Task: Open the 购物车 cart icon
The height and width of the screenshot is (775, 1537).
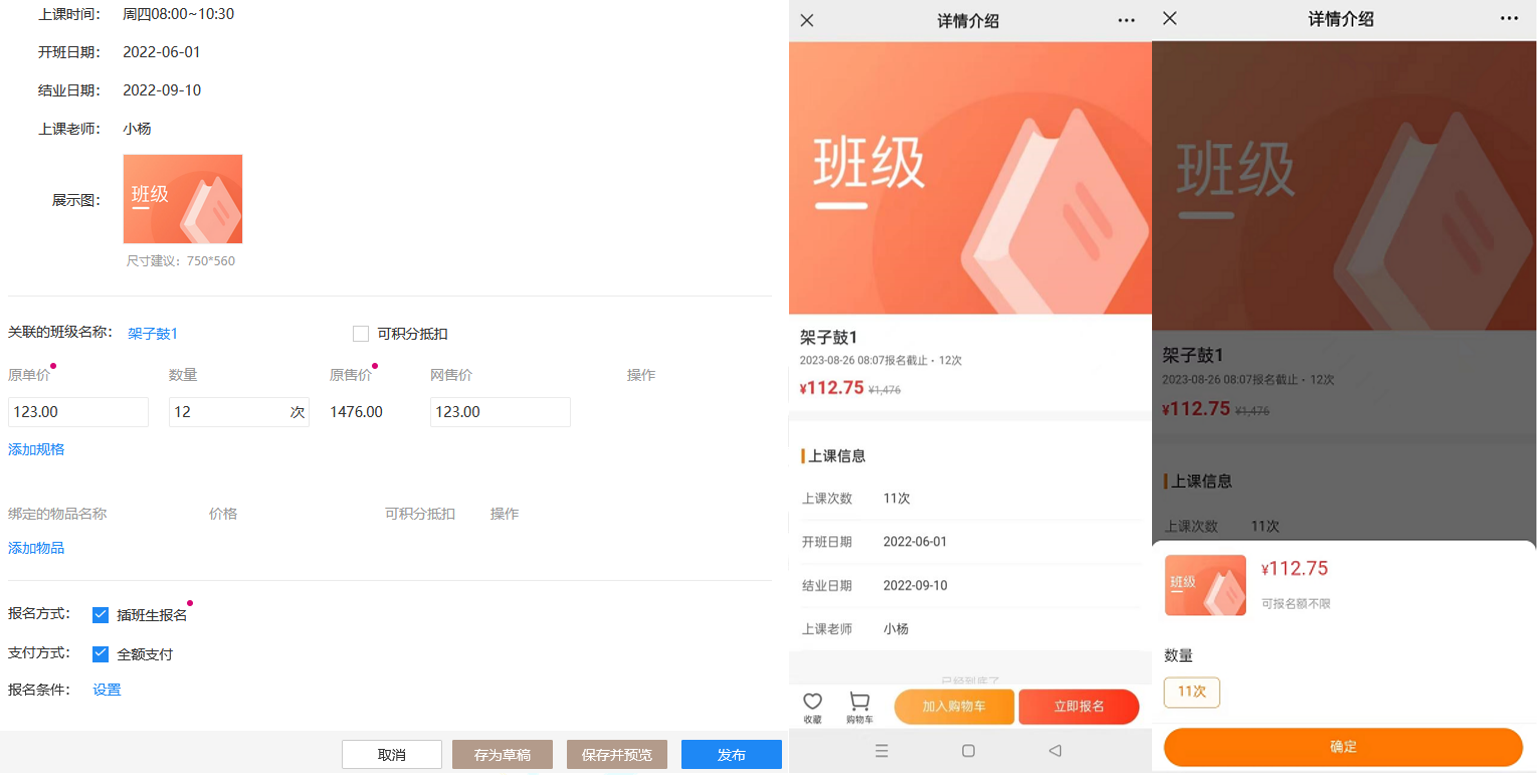Action: (x=859, y=702)
